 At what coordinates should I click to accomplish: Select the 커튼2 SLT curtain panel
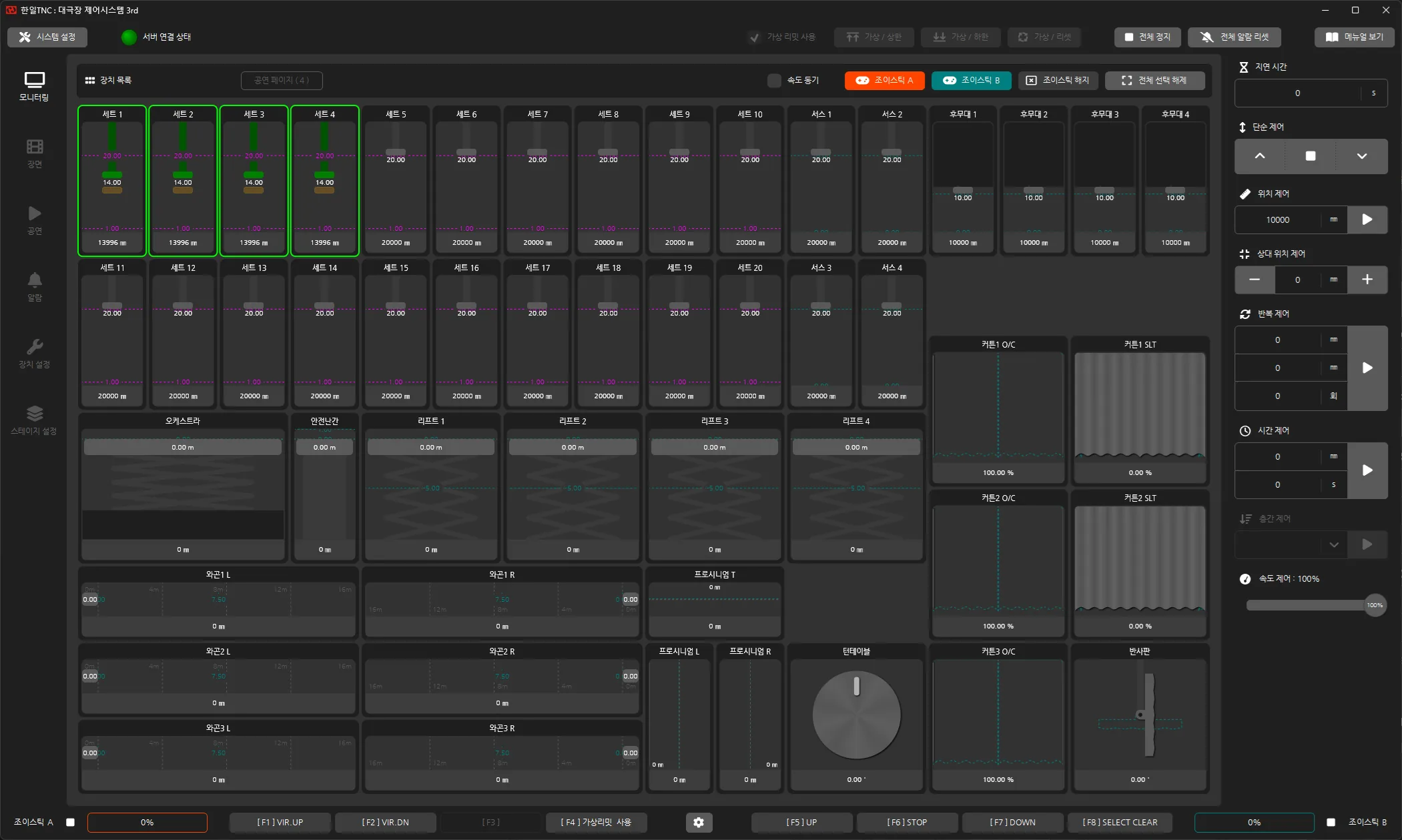[x=1140, y=564]
